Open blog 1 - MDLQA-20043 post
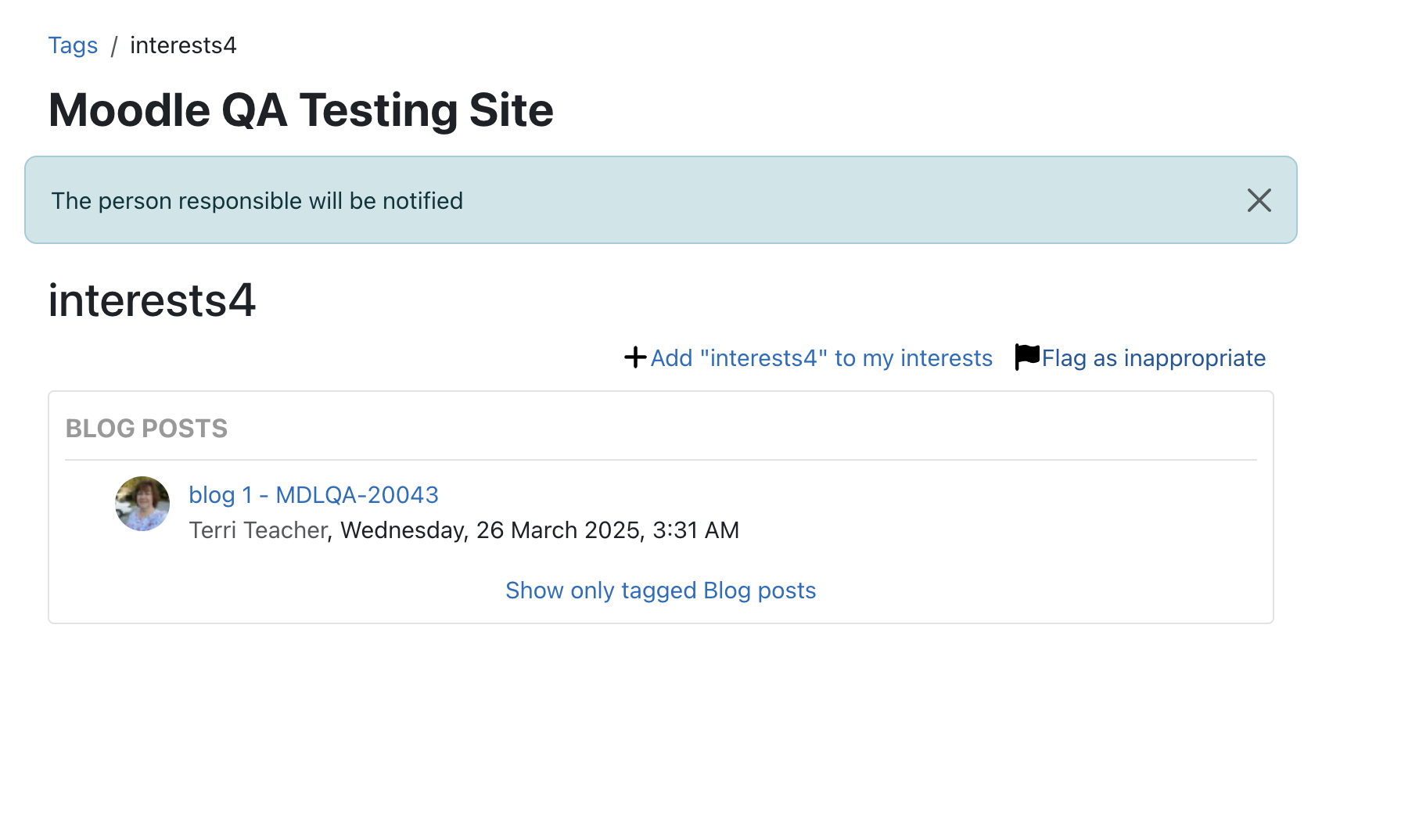The height and width of the screenshot is (840, 1419). (x=314, y=495)
